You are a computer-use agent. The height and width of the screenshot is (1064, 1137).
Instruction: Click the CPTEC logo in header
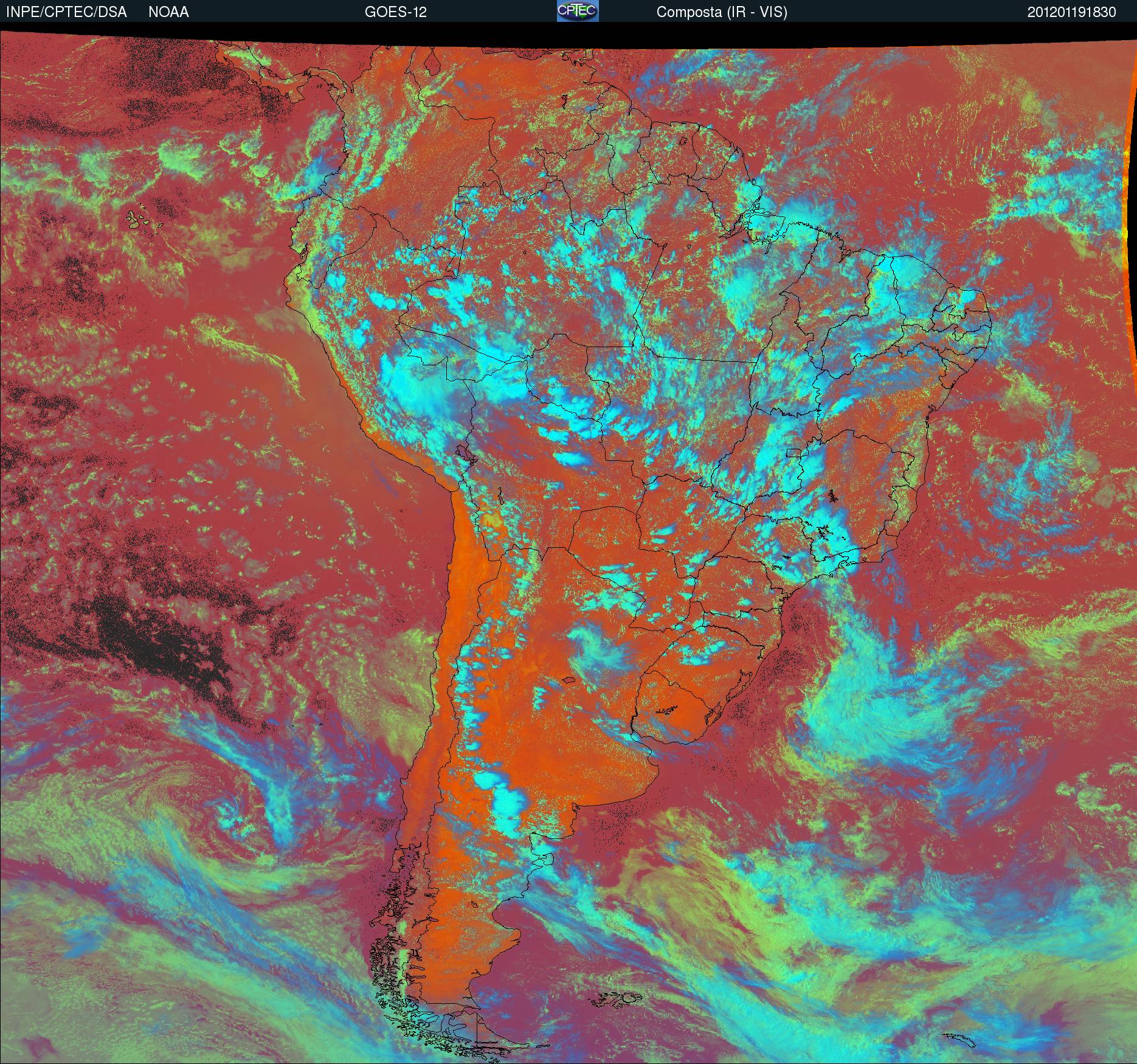(x=578, y=11)
